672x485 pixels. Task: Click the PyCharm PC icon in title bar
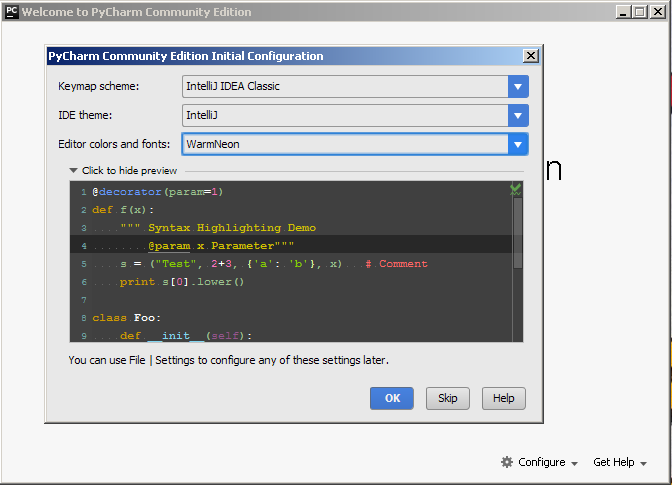(x=12, y=12)
